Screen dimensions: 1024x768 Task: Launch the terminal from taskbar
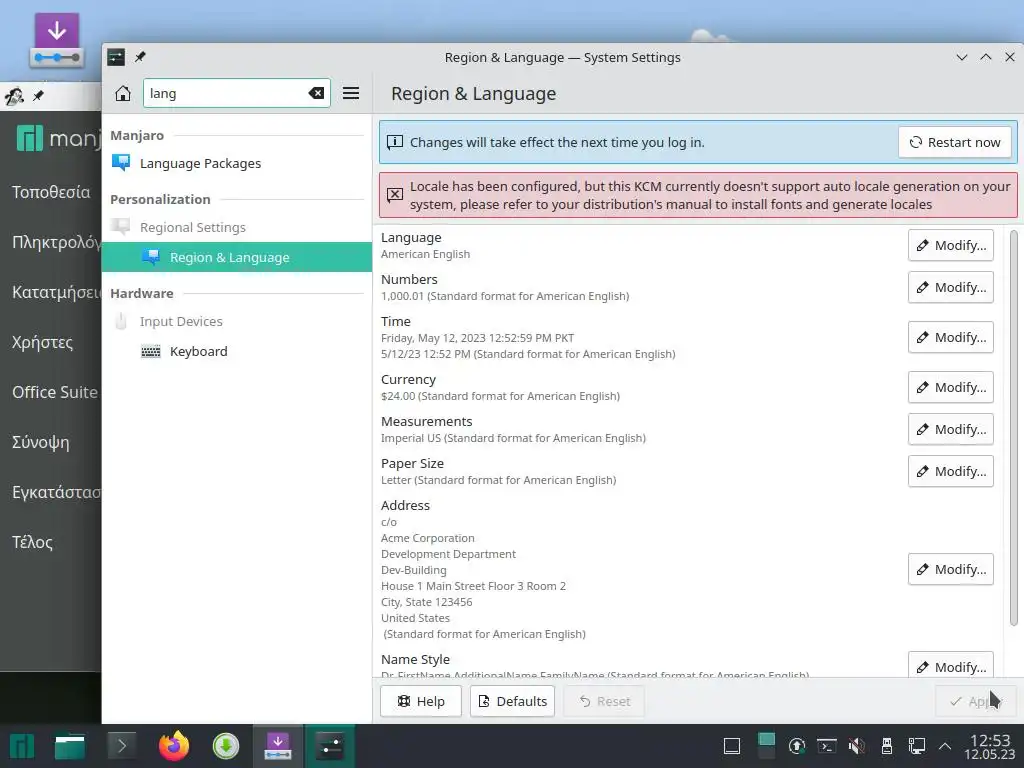click(121, 746)
